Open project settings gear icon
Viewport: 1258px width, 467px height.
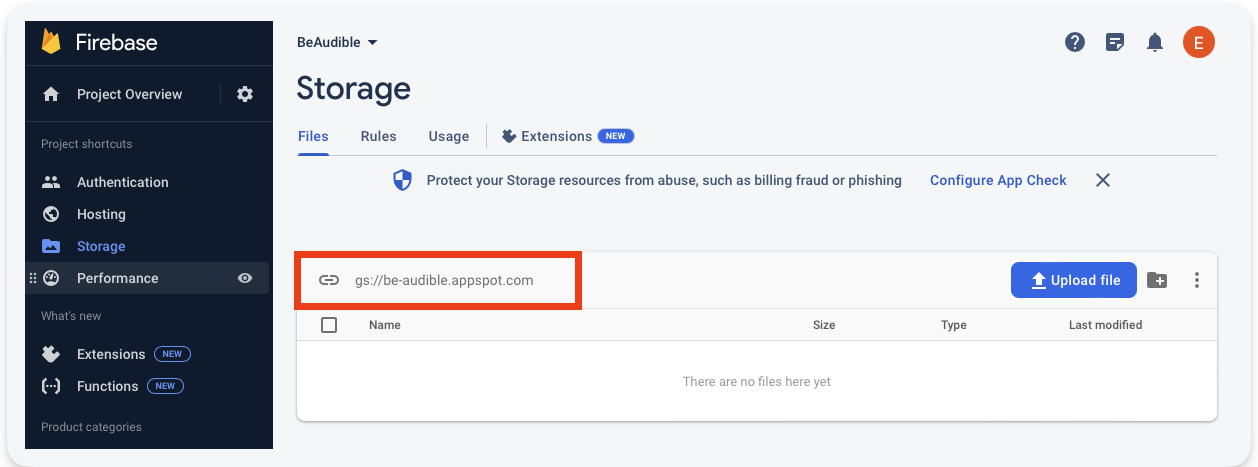coord(245,94)
